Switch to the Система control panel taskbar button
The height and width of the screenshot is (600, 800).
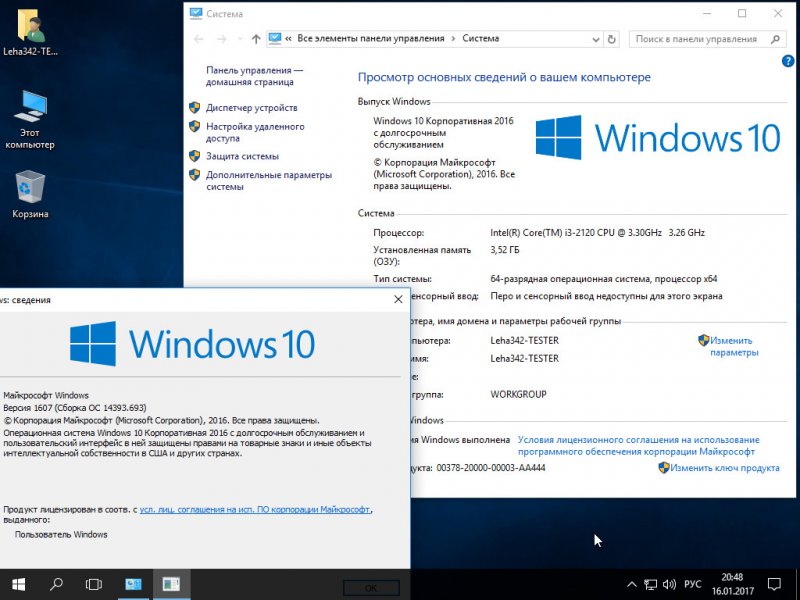pyautogui.click(x=133, y=584)
